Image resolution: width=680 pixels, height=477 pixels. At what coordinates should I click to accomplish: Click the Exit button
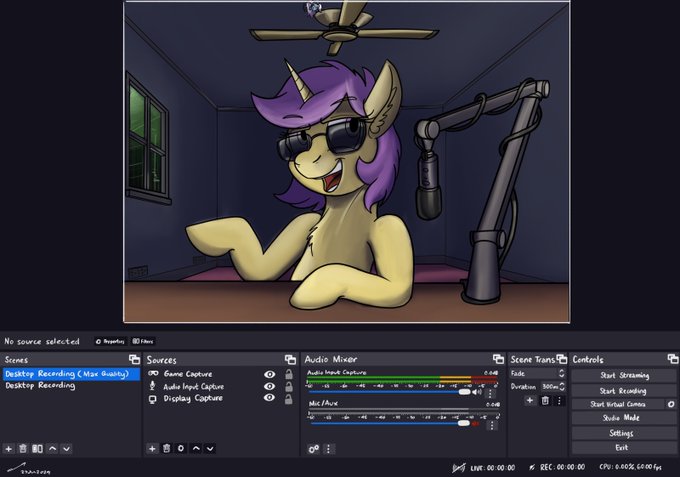(624, 448)
